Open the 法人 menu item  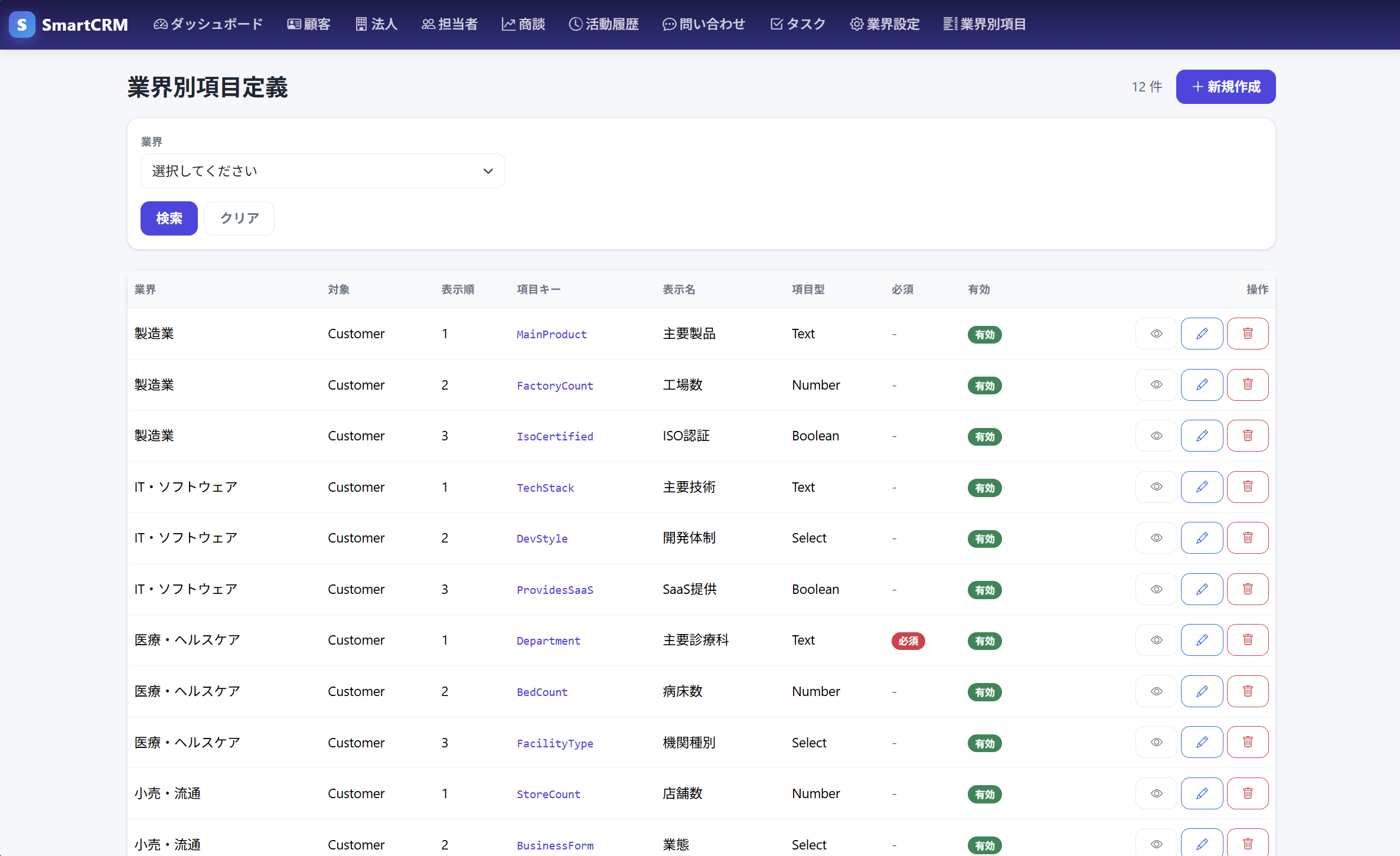376,24
